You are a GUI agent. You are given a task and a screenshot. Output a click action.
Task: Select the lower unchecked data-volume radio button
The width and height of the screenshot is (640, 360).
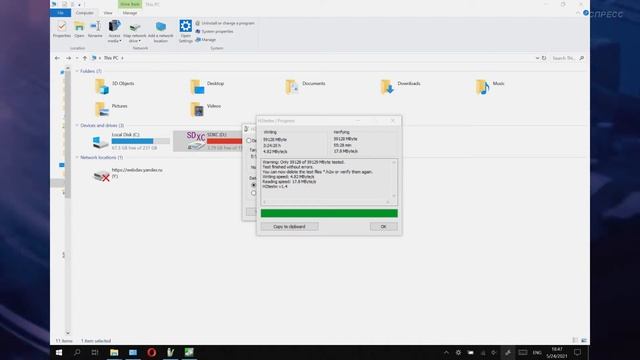tap(253, 193)
